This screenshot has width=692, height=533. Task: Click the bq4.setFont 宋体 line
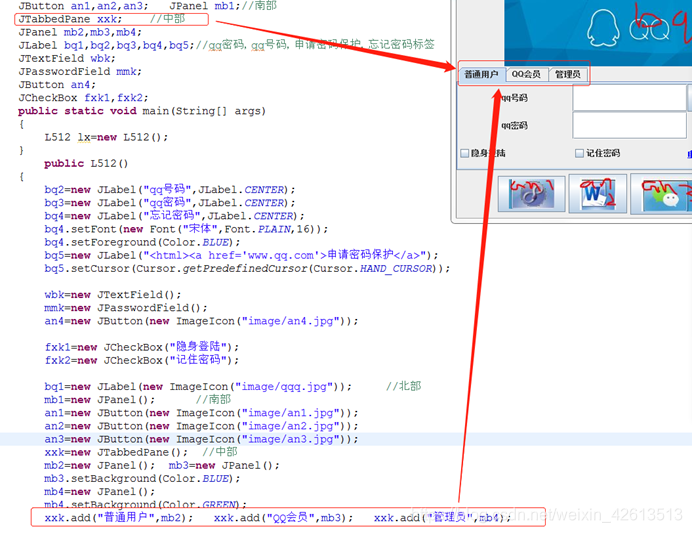coord(186,229)
